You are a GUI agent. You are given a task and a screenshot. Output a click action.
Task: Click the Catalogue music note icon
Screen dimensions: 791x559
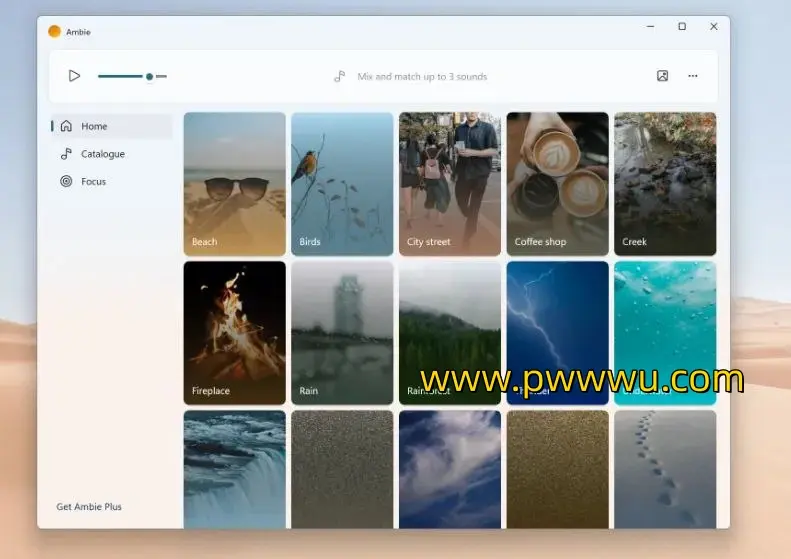coord(66,154)
